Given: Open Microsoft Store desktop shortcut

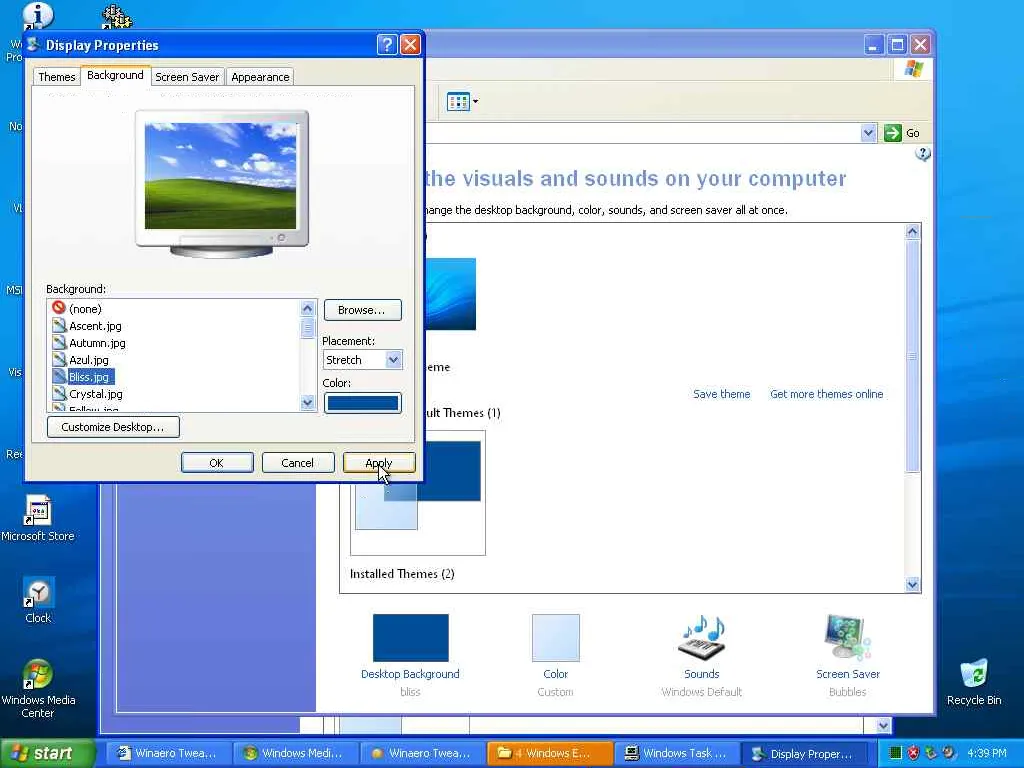Looking at the screenshot, I should [38, 519].
